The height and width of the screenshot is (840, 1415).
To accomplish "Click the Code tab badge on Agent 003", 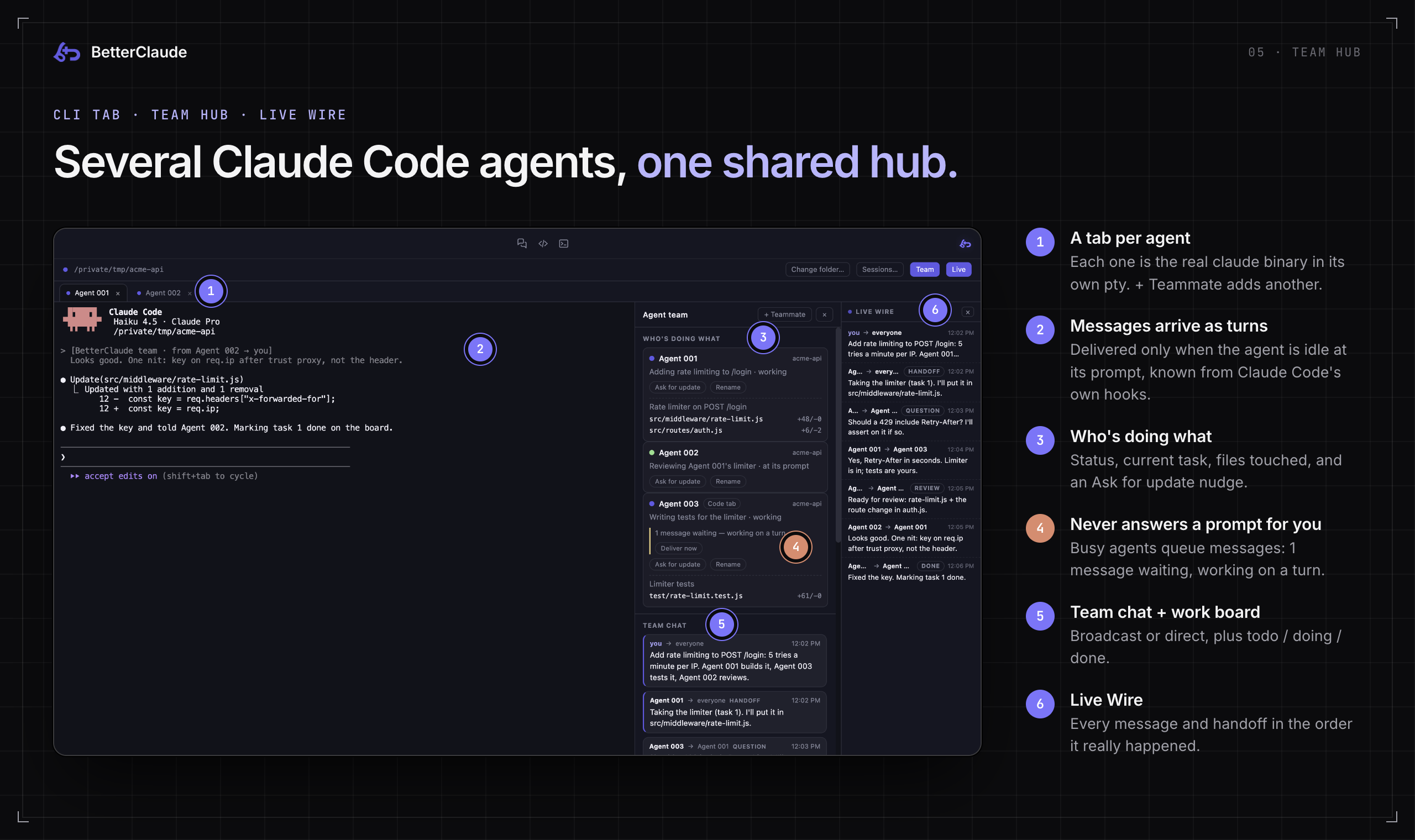I will click(721, 504).
